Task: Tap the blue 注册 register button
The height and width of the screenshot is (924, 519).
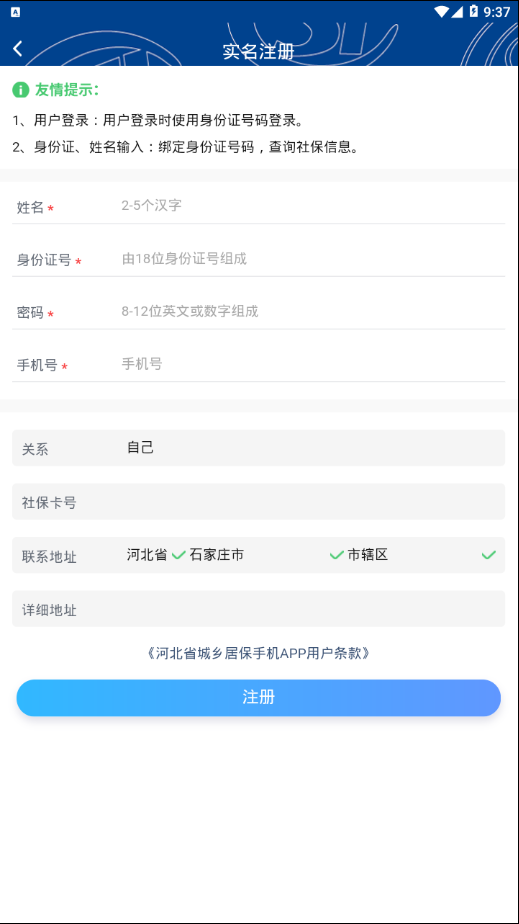Action: coord(259,698)
